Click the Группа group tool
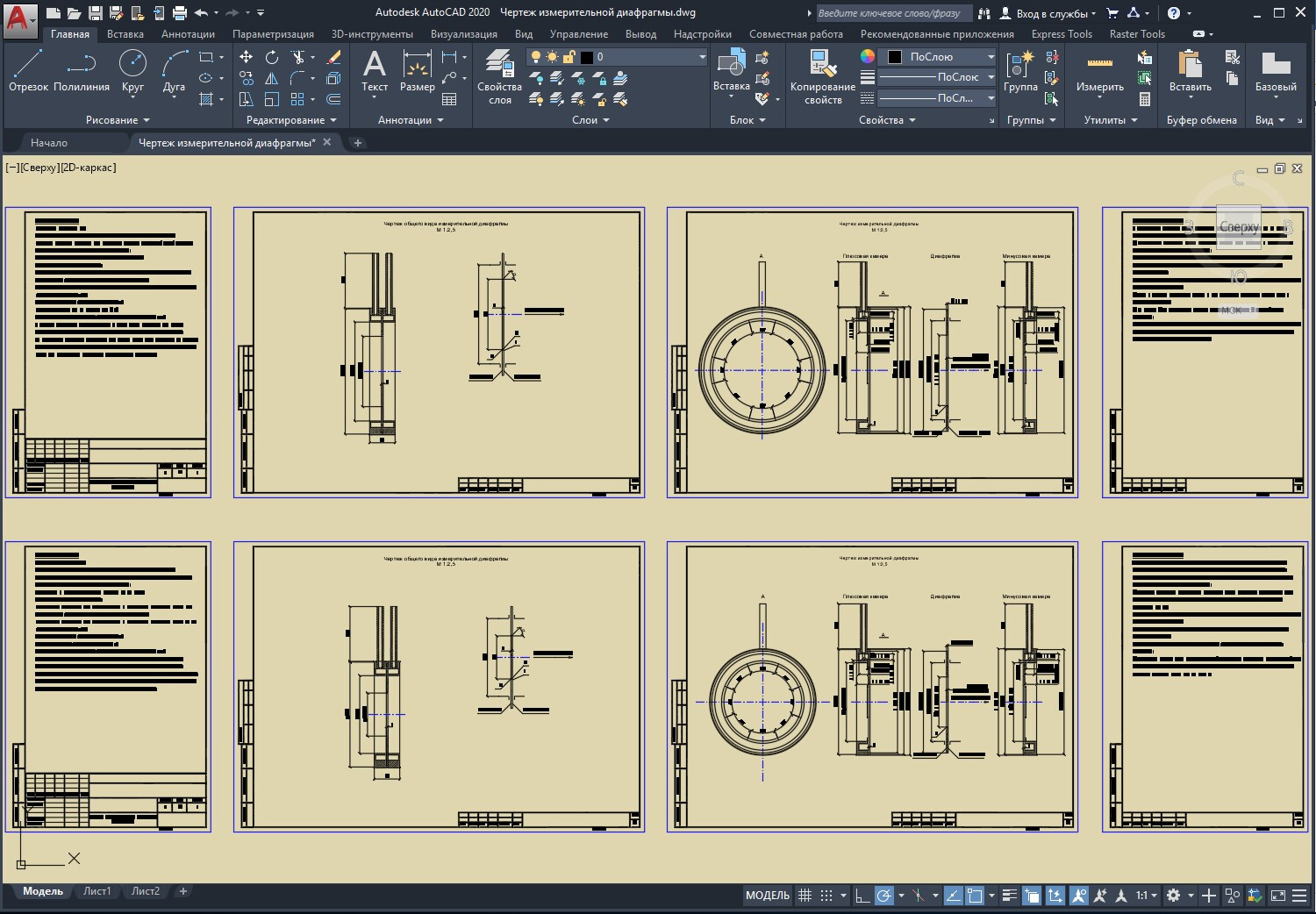1316x914 pixels. point(1020,70)
